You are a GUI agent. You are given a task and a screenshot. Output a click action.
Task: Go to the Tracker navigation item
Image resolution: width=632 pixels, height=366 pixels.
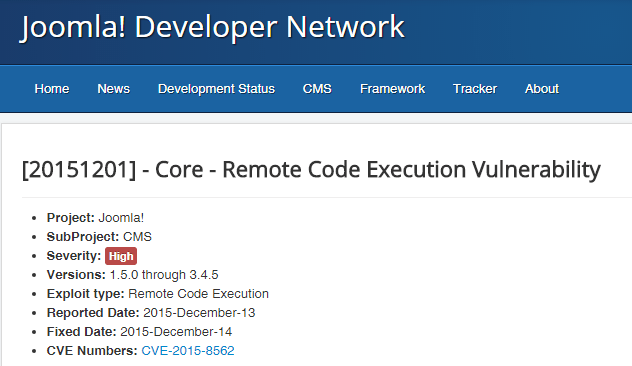click(475, 89)
